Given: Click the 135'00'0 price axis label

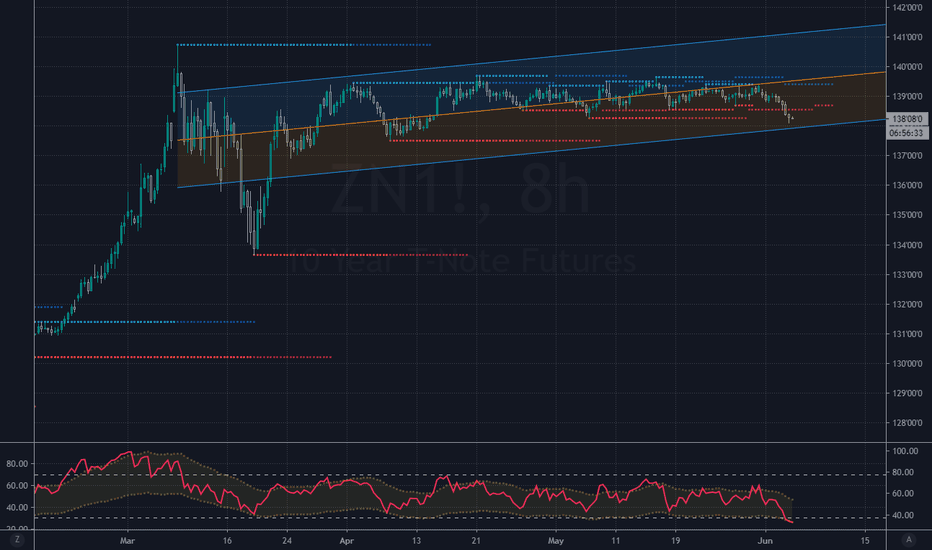Looking at the screenshot, I should coord(907,215).
